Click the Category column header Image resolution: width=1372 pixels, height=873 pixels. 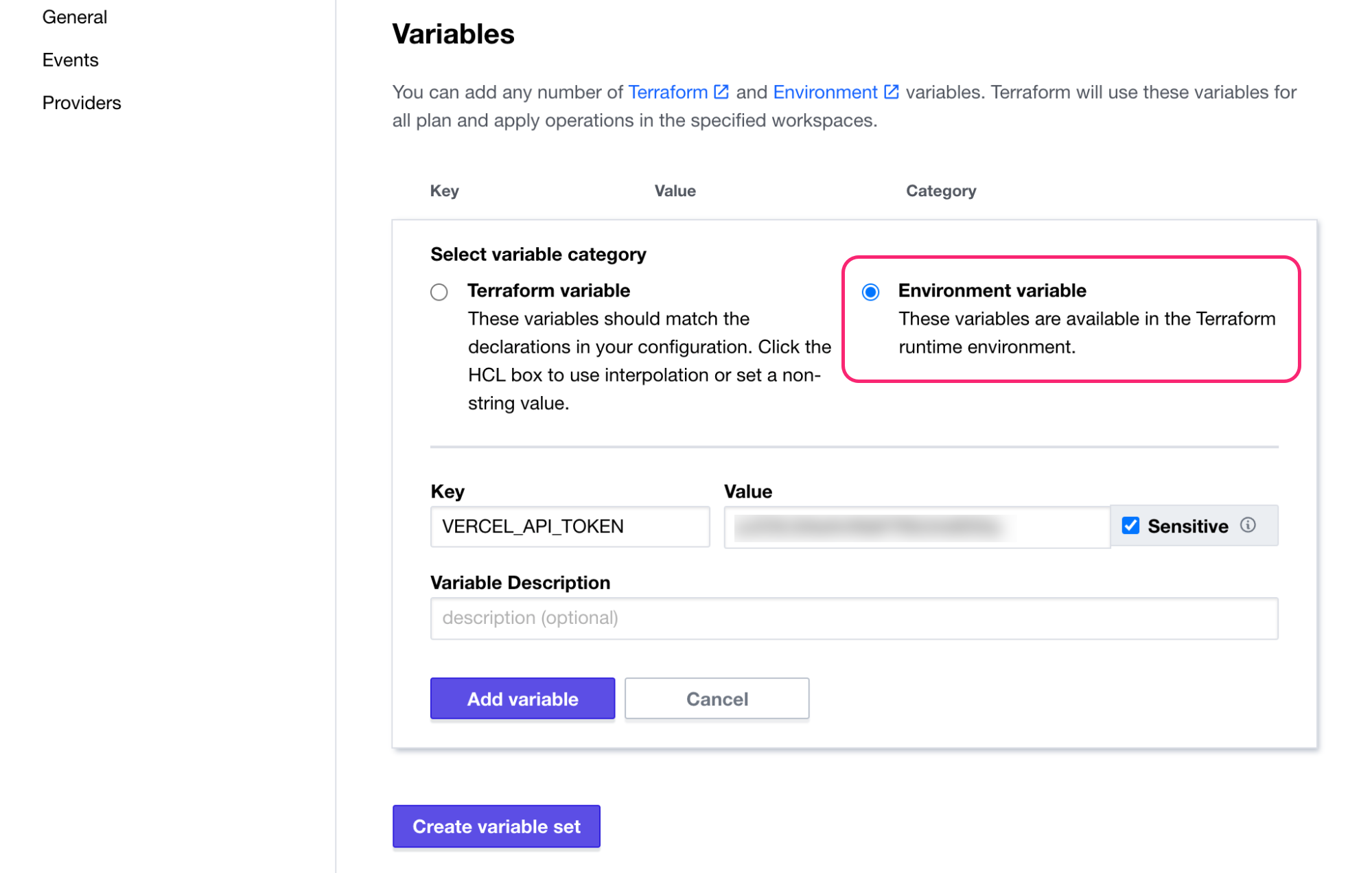point(940,191)
